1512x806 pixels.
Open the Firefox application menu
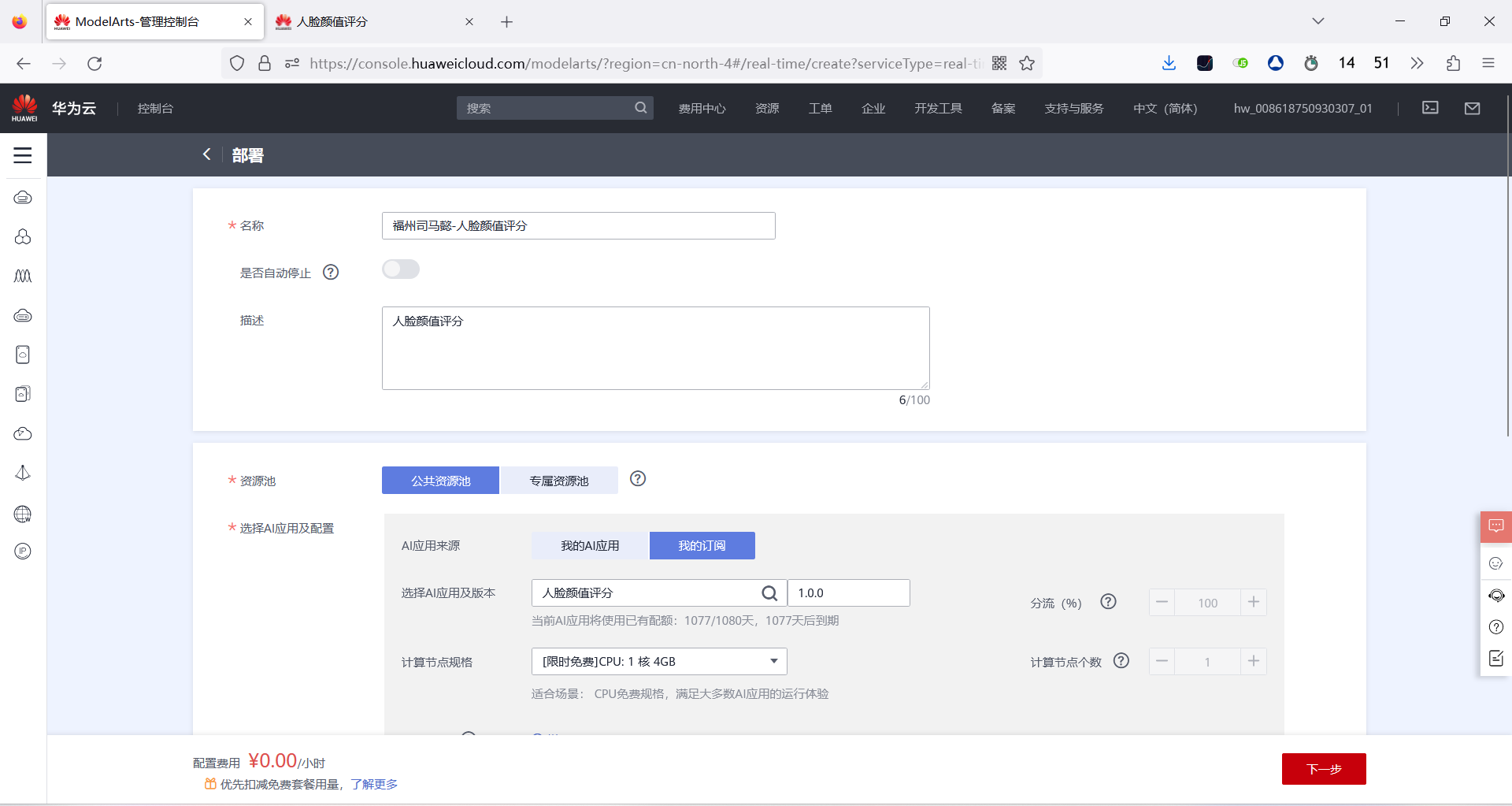[x=1488, y=63]
